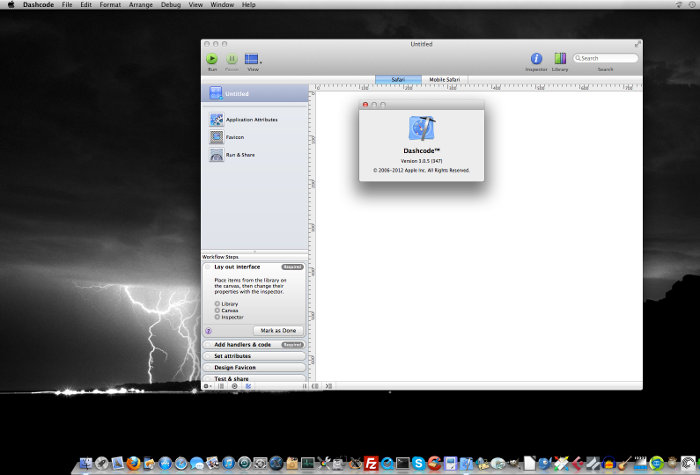700x475 pixels.
Task: Open the View toolbar control
Action: click(252, 59)
